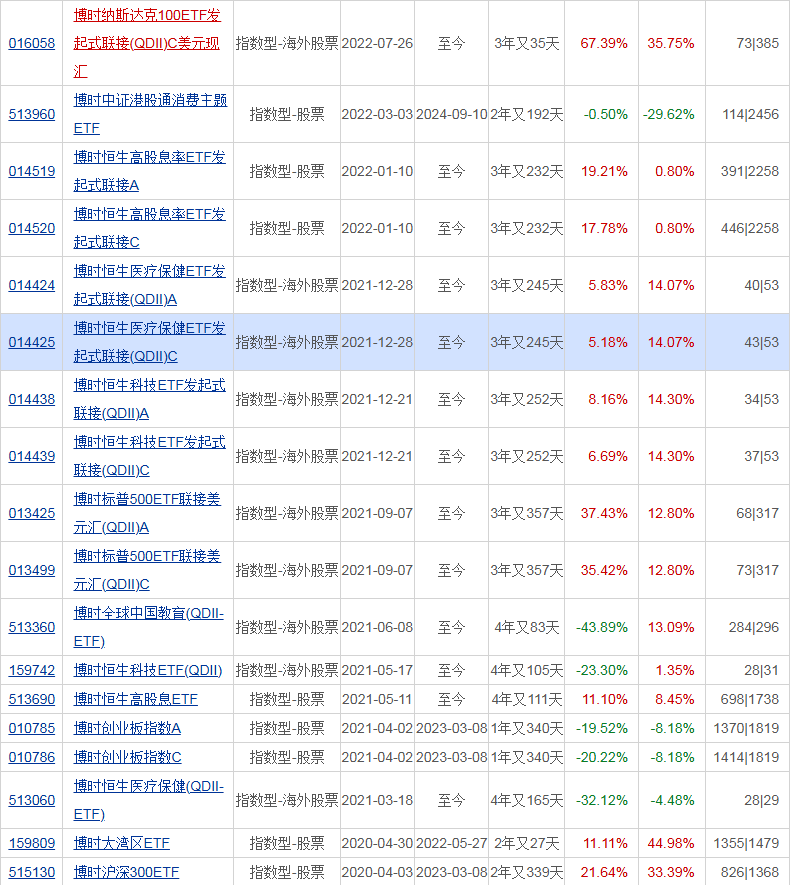The width and height of the screenshot is (795, 885).
Task: Select the 5.18% return in highlighted row
Action: [608, 343]
